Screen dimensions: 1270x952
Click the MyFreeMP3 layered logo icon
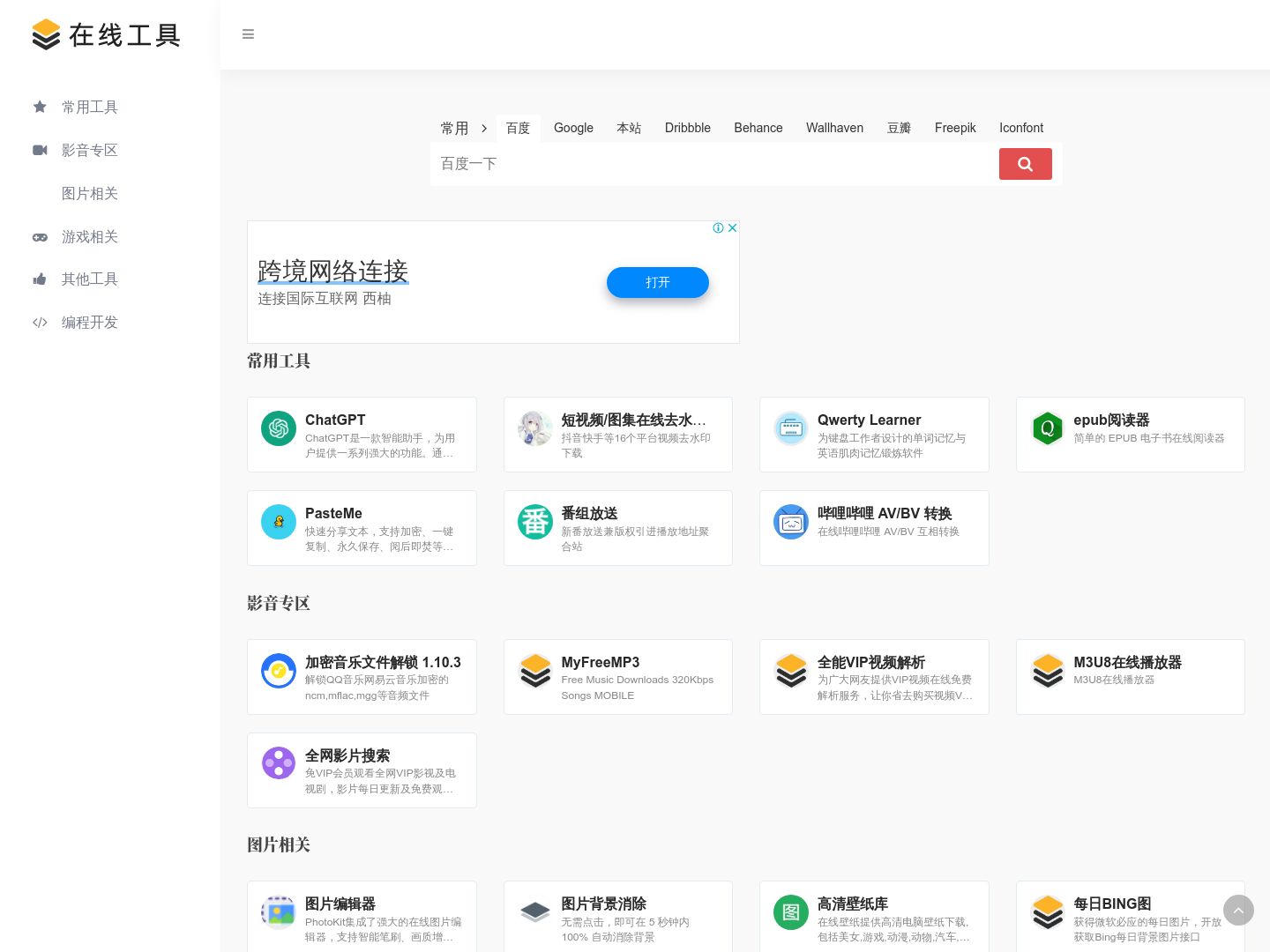tap(535, 671)
